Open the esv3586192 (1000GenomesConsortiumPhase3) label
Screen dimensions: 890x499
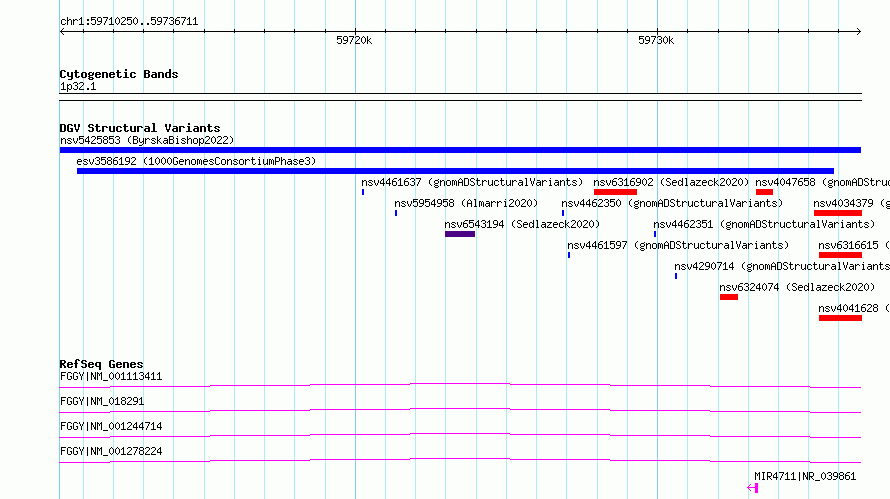click(x=196, y=161)
